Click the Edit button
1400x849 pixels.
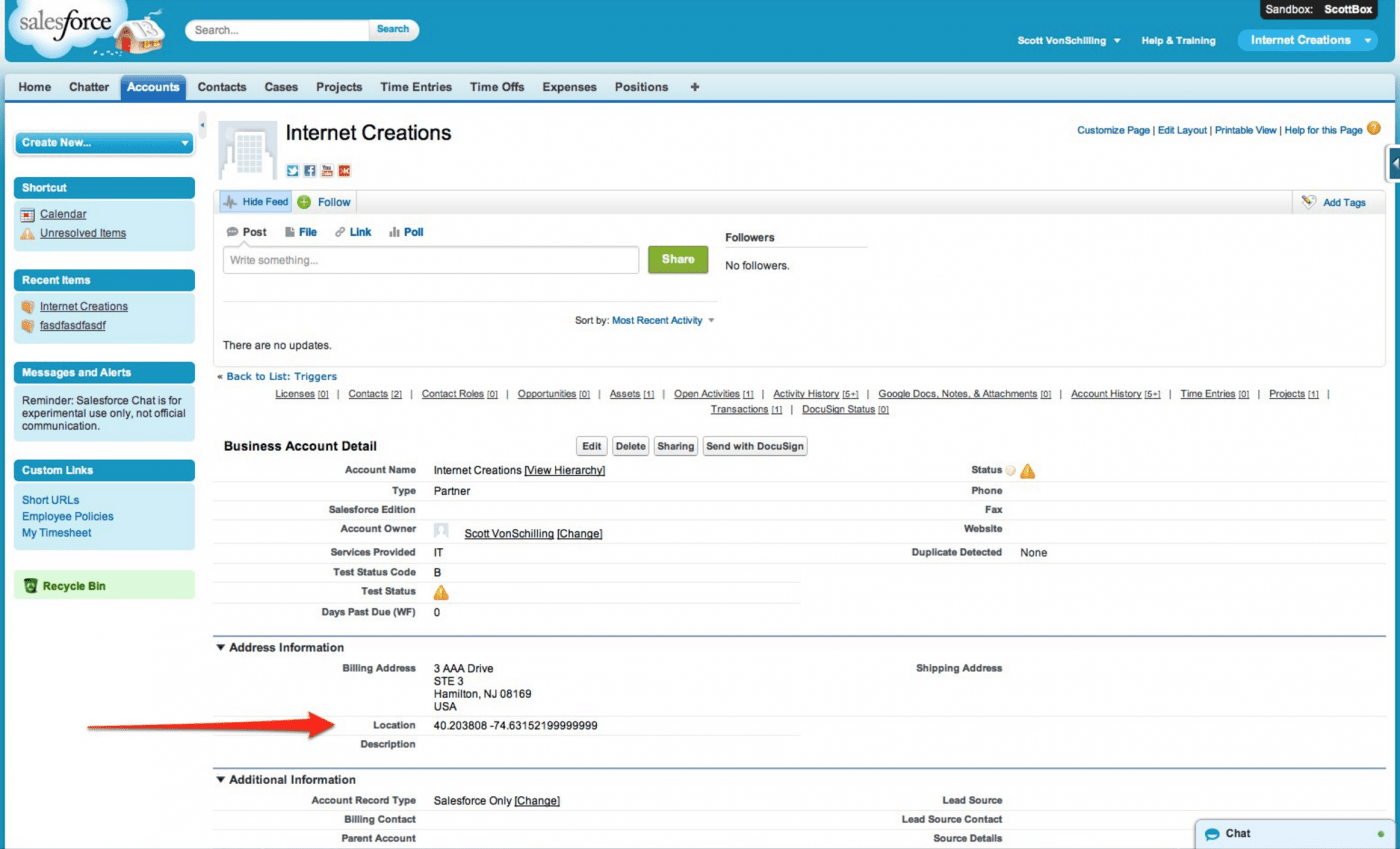[x=593, y=446]
